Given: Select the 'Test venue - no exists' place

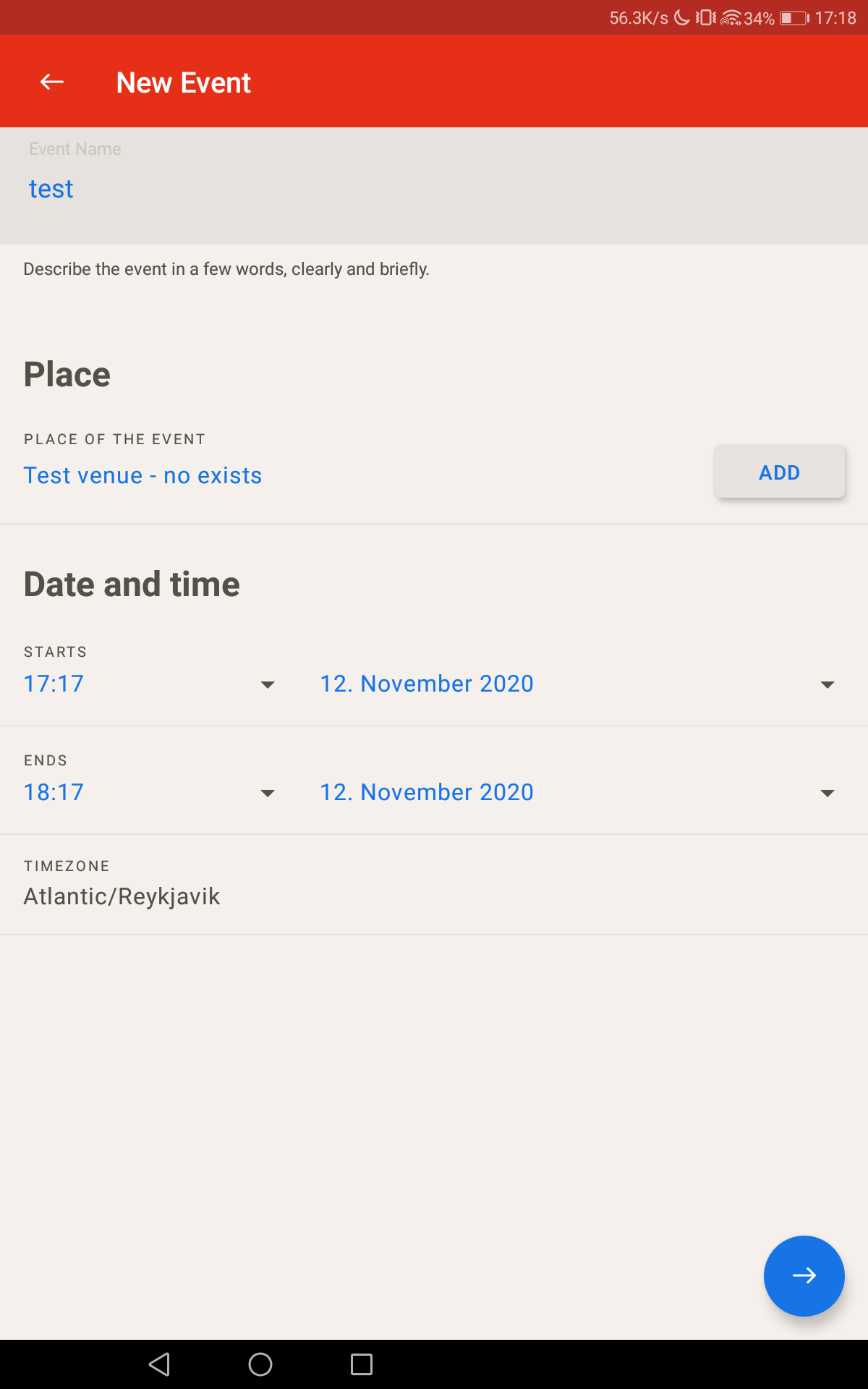Looking at the screenshot, I should pos(143,475).
